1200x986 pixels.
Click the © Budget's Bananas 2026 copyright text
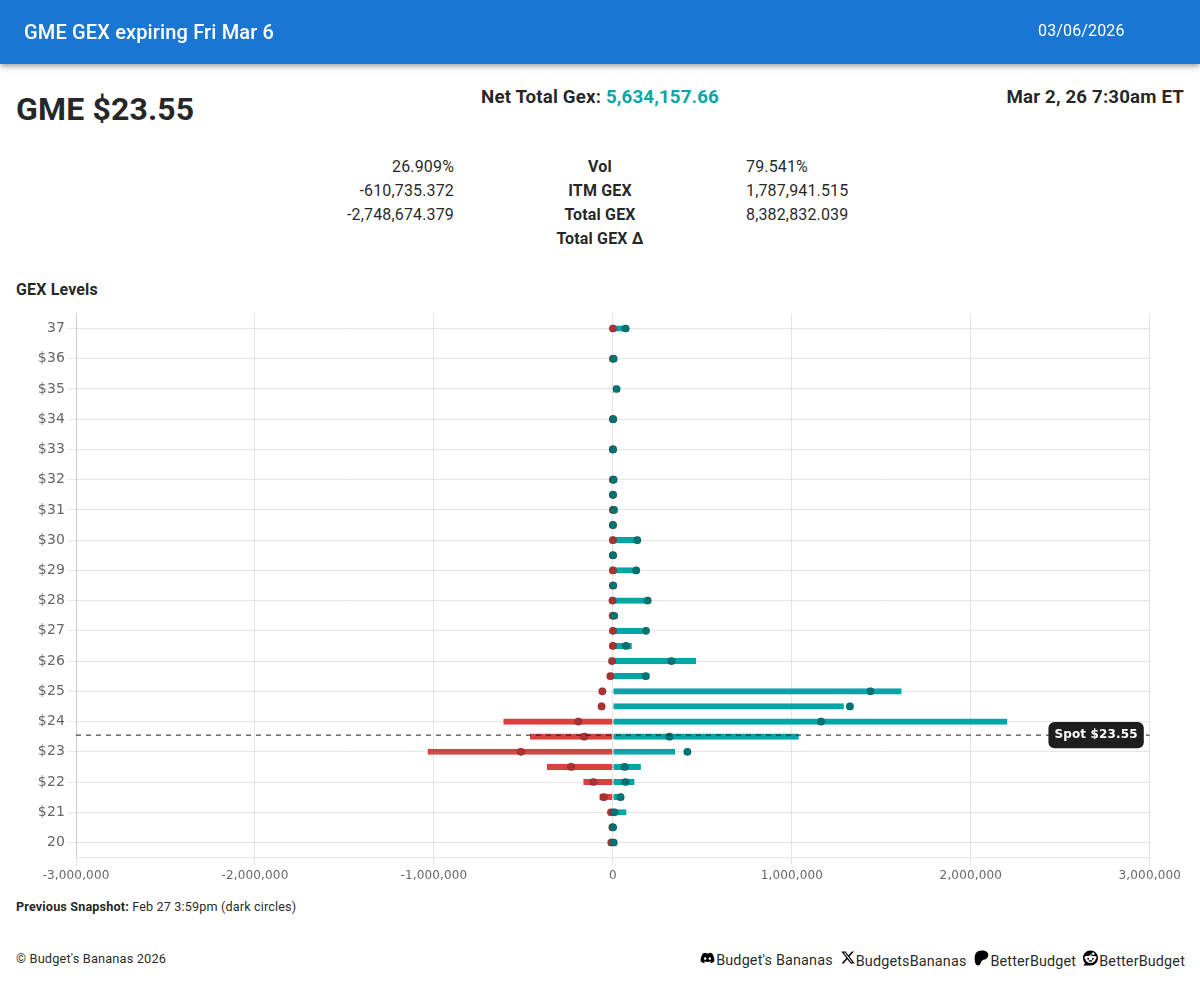tap(91, 959)
